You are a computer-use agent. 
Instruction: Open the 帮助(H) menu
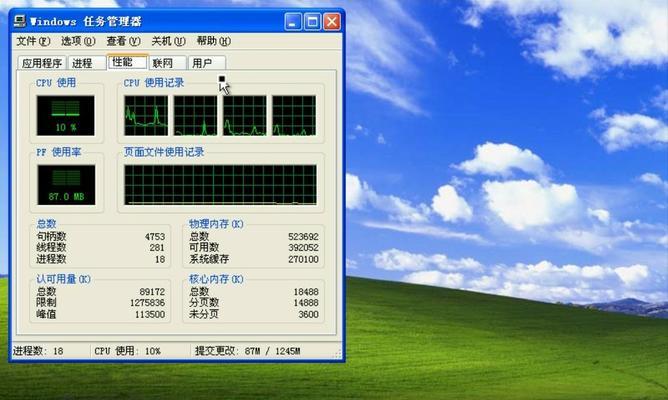pos(213,41)
